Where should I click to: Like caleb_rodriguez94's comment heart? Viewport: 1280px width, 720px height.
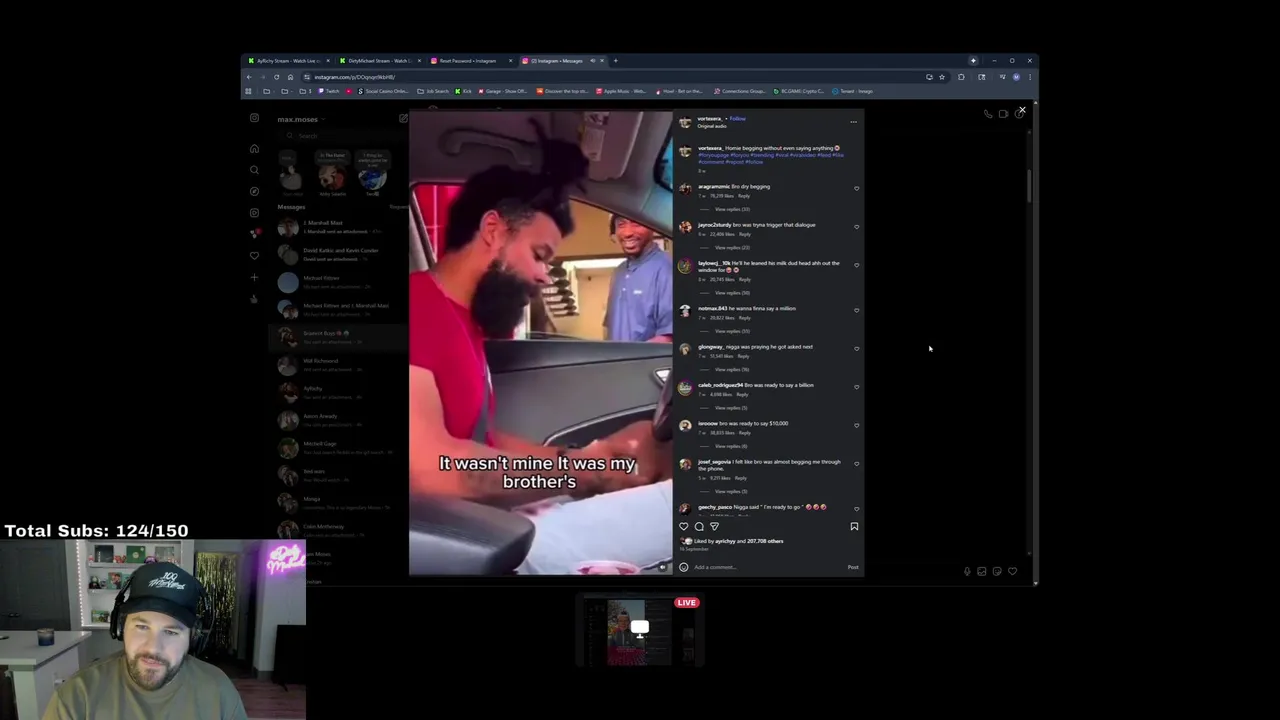[857, 386]
